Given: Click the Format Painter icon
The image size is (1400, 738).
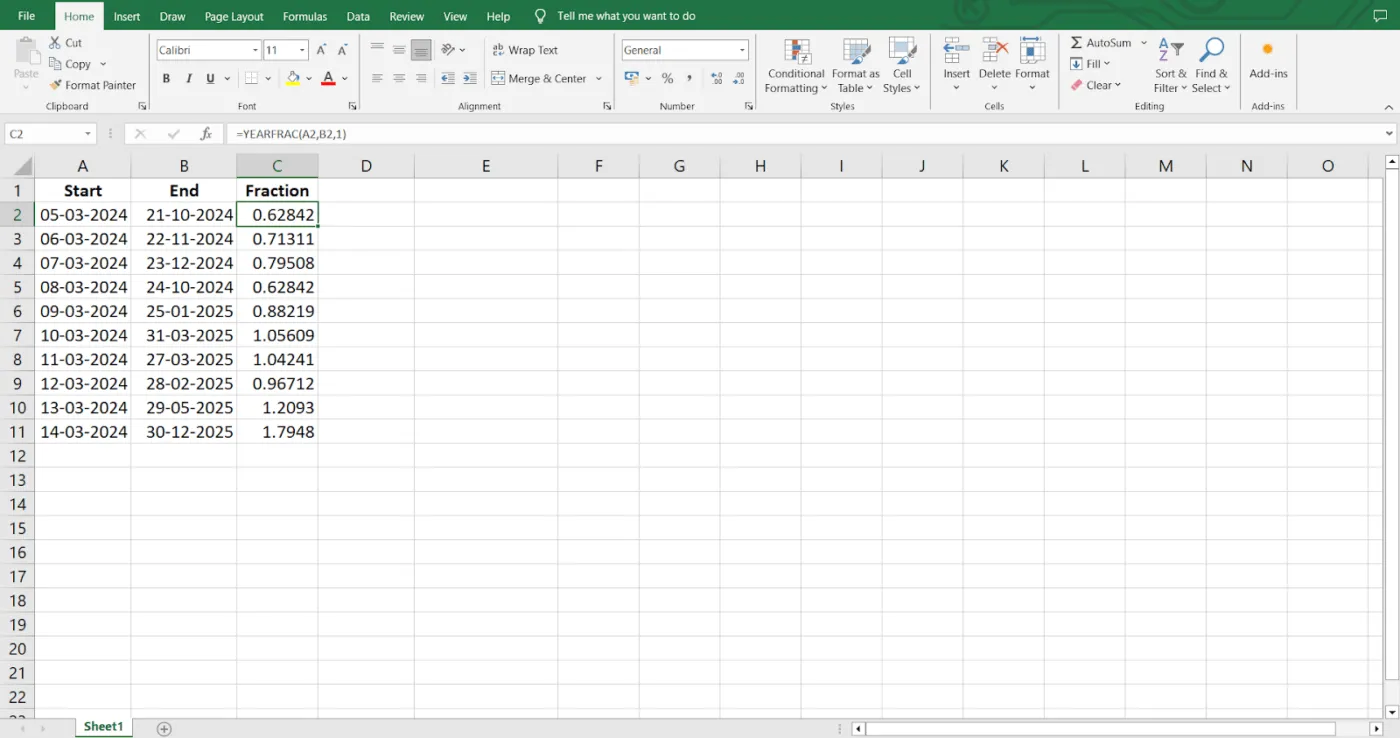Looking at the screenshot, I should pos(56,85).
